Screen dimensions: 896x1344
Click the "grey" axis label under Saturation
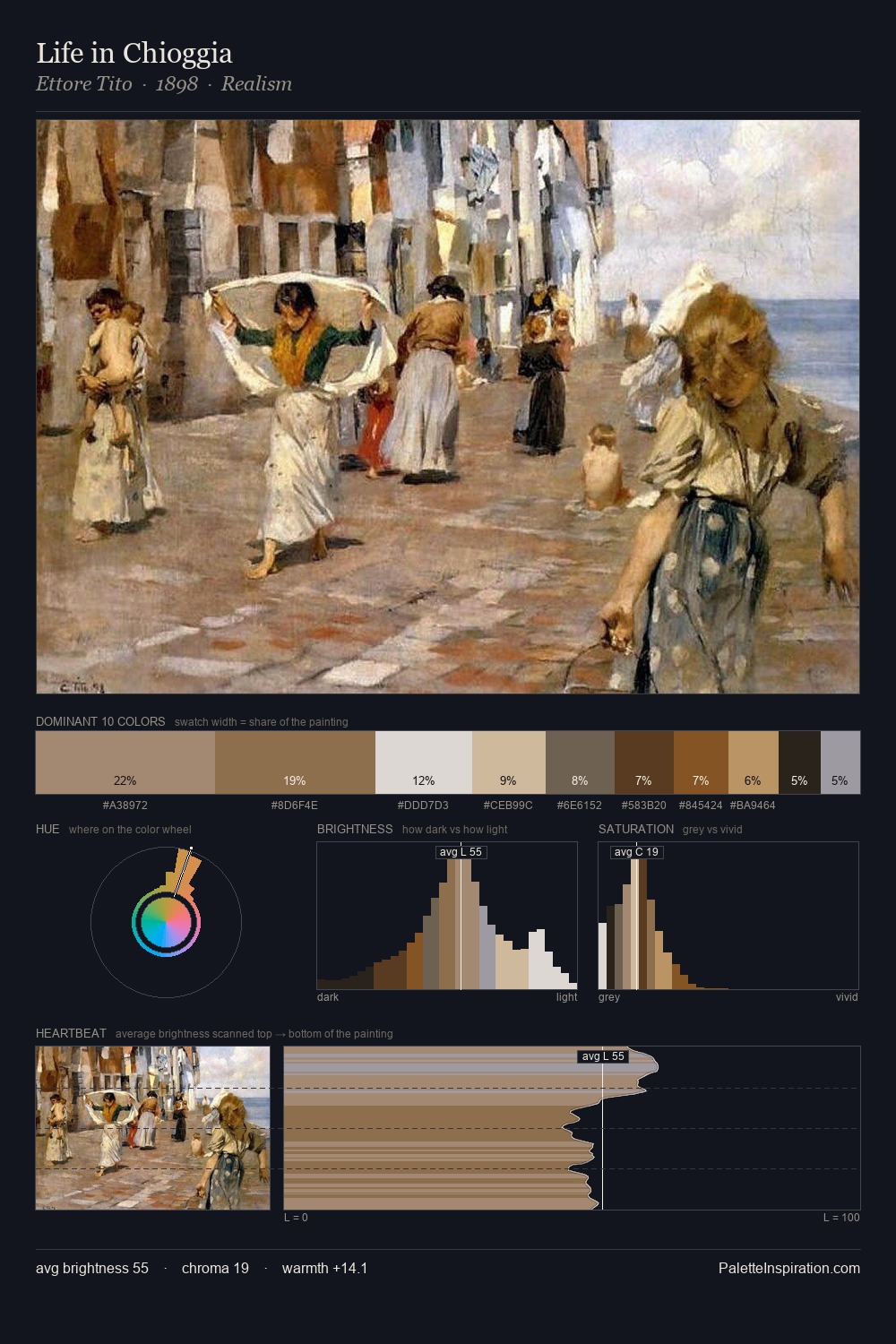click(x=609, y=997)
